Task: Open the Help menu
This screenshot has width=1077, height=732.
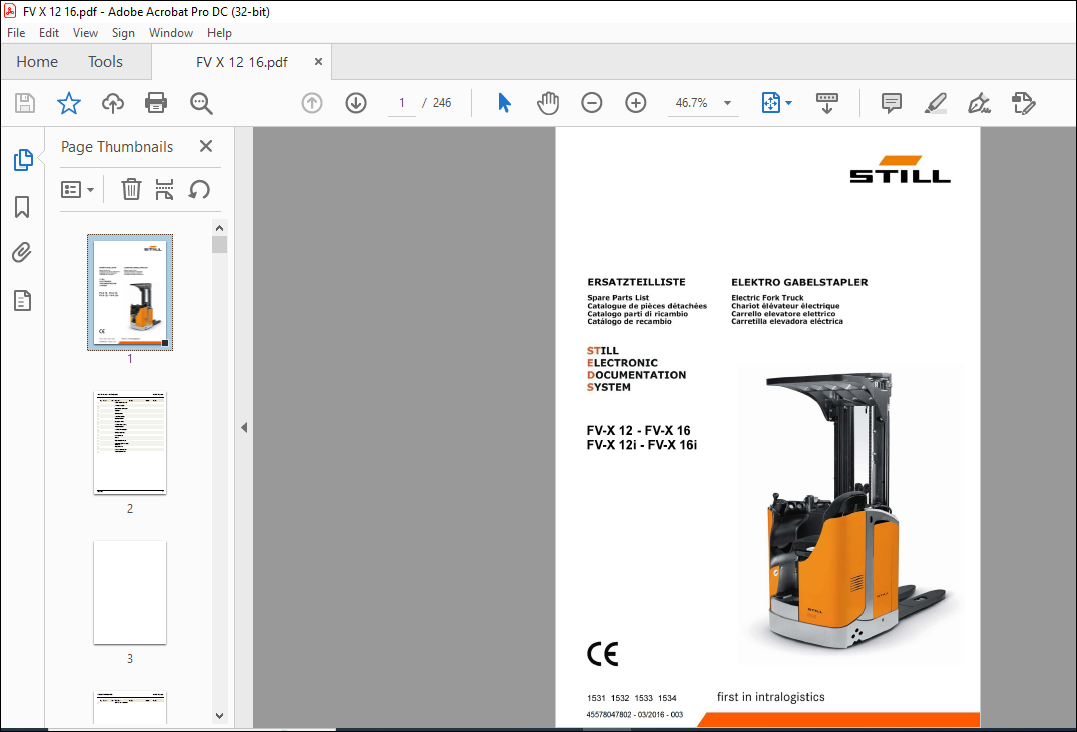Action: point(219,33)
